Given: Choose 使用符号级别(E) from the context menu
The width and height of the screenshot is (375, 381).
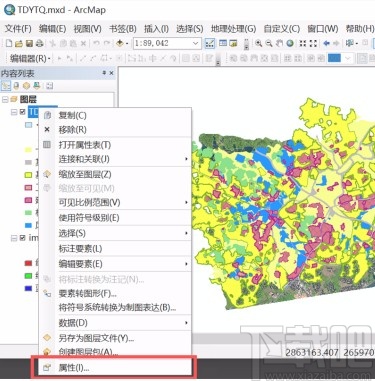Looking at the screenshot, I should point(115,218).
